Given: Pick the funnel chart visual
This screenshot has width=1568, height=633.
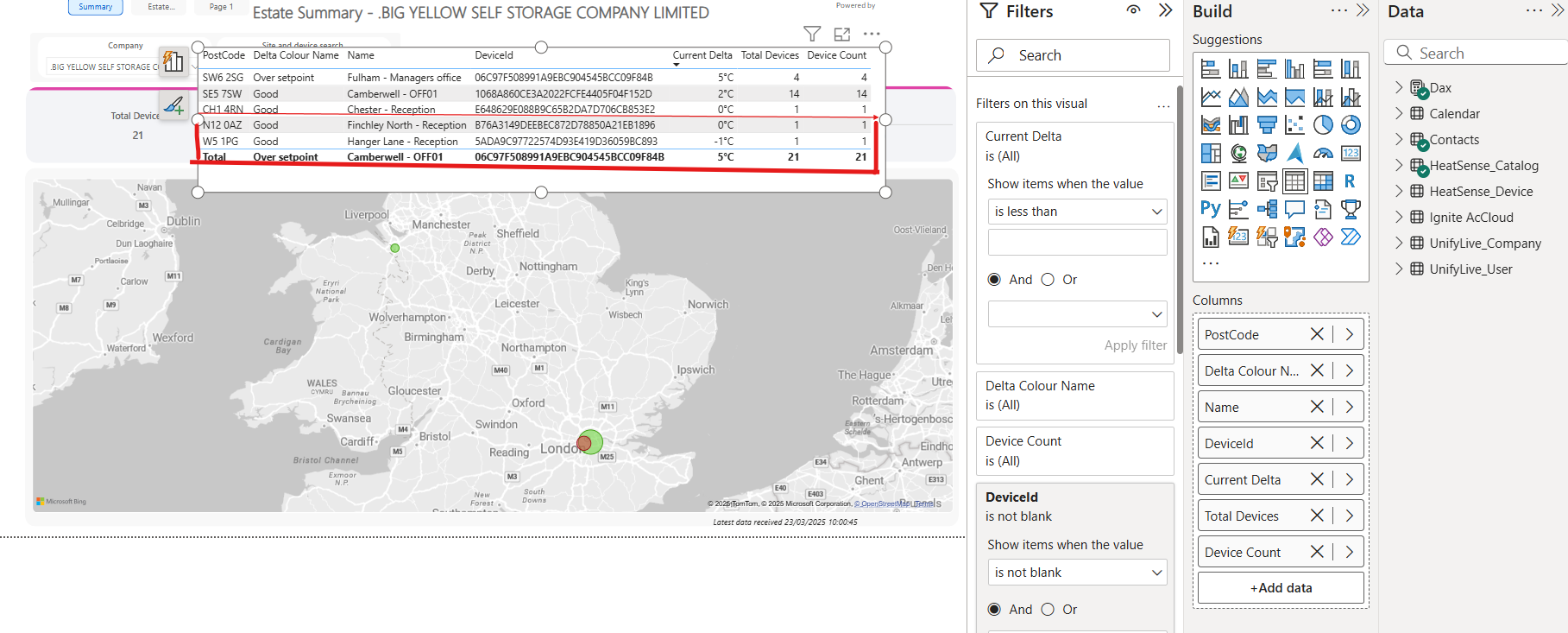Looking at the screenshot, I should pyautogui.click(x=1267, y=125).
